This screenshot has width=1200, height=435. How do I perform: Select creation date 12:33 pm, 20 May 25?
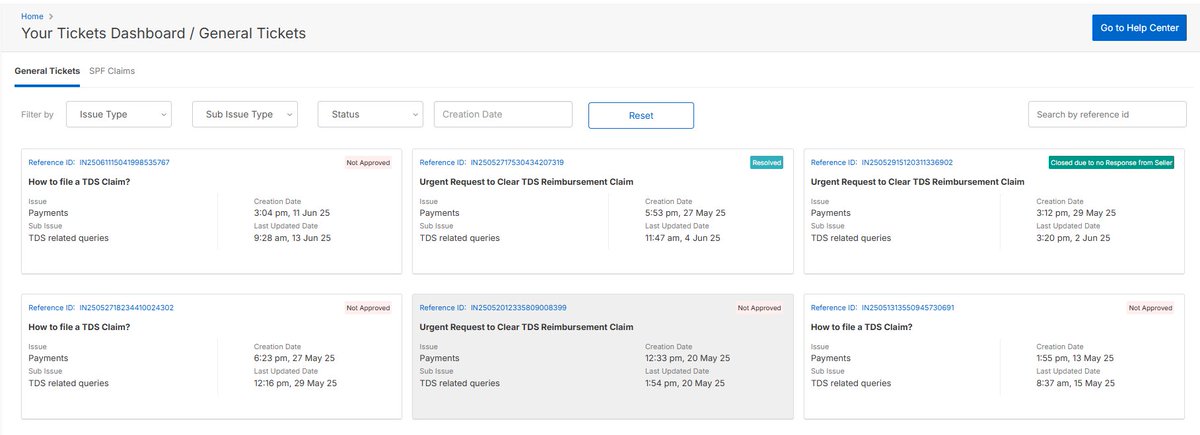pos(688,358)
